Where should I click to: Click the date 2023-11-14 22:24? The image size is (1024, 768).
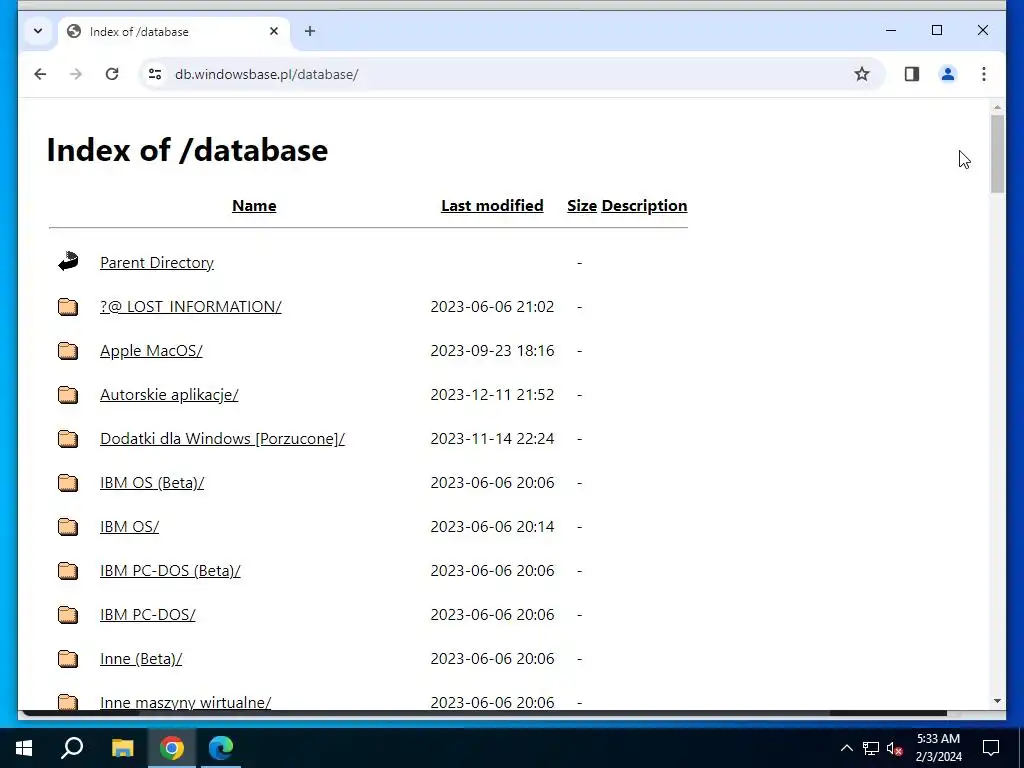pyautogui.click(x=492, y=439)
